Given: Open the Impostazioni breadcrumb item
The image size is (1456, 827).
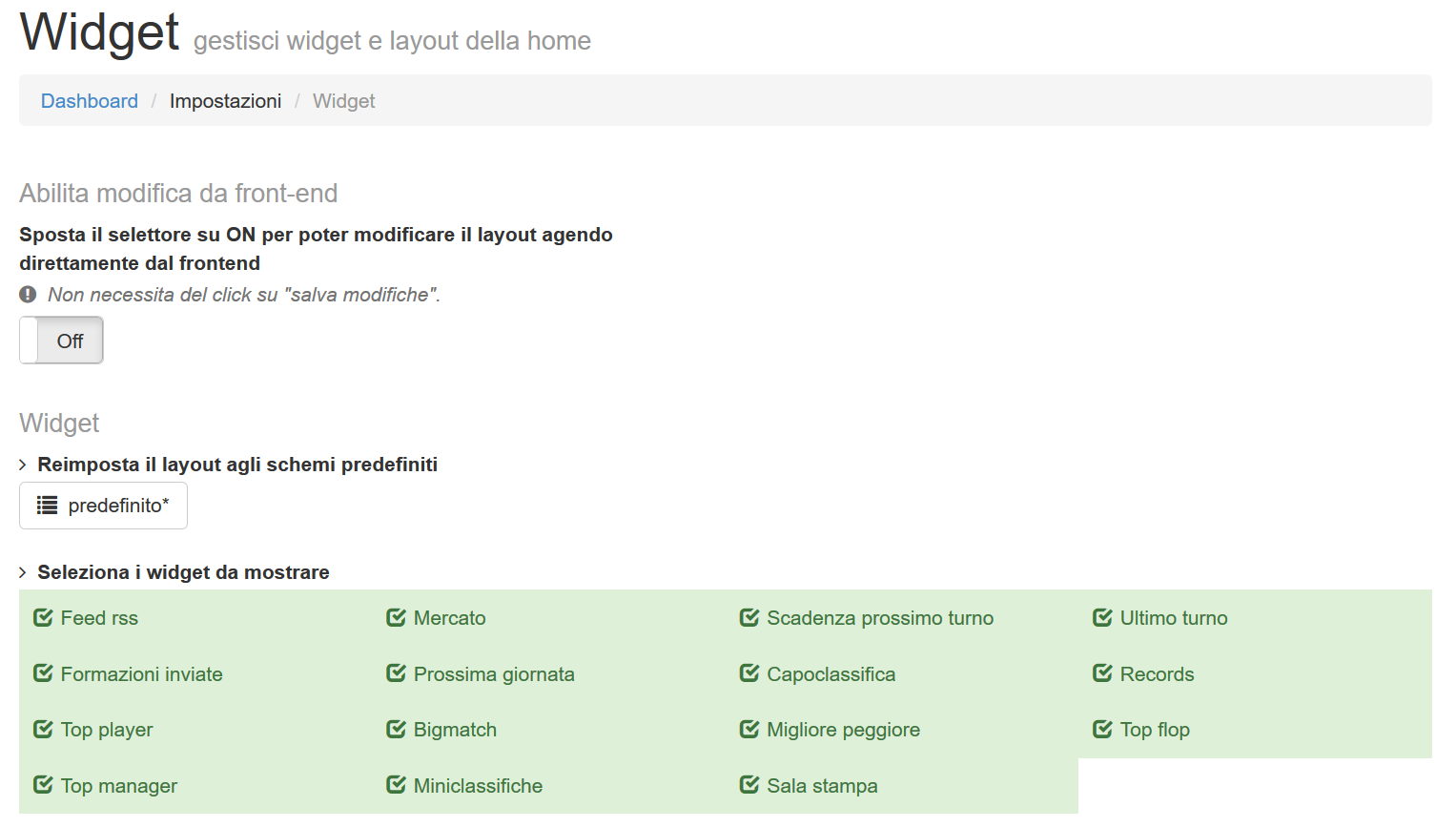Looking at the screenshot, I should click(225, 101).
